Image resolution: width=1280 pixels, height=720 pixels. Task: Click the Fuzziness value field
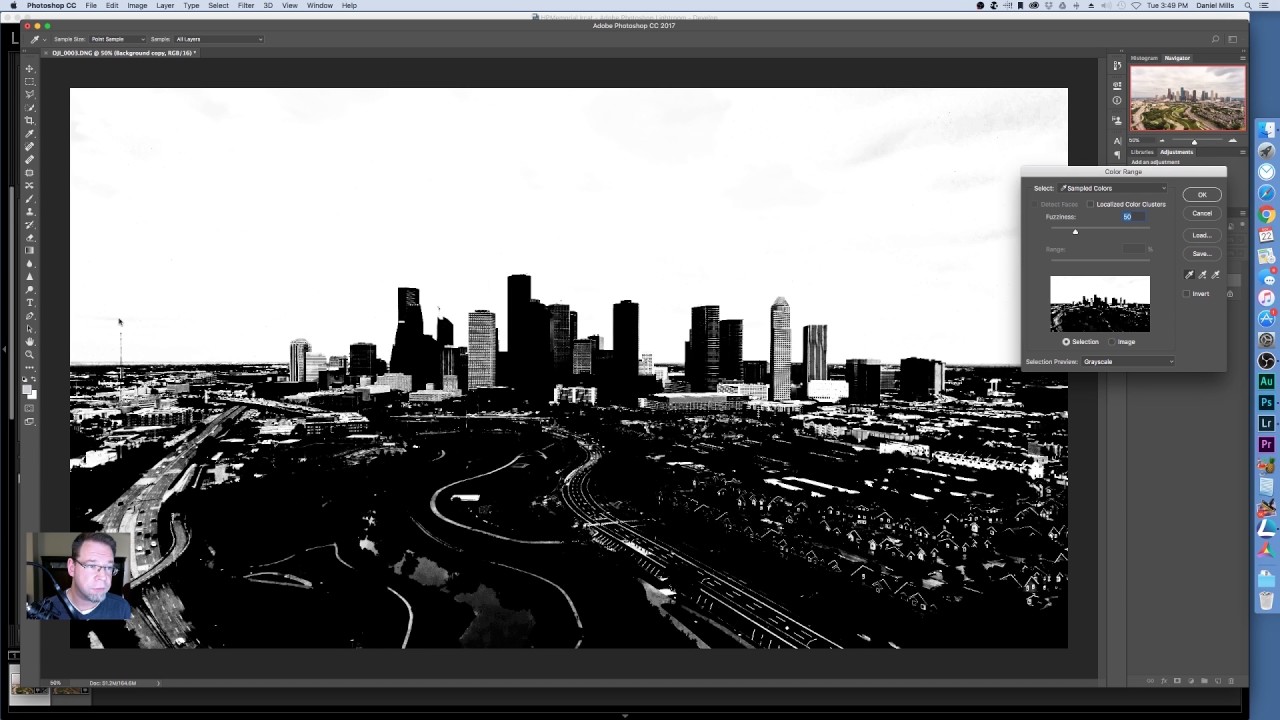point(1133,217)
